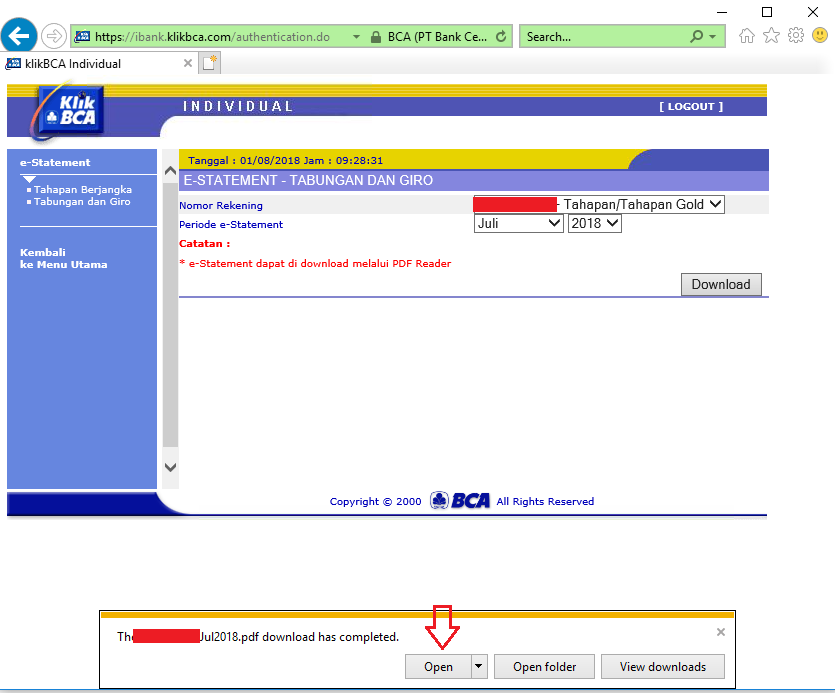Click the site favicon in address bar
835x693 pixels.
83,37
